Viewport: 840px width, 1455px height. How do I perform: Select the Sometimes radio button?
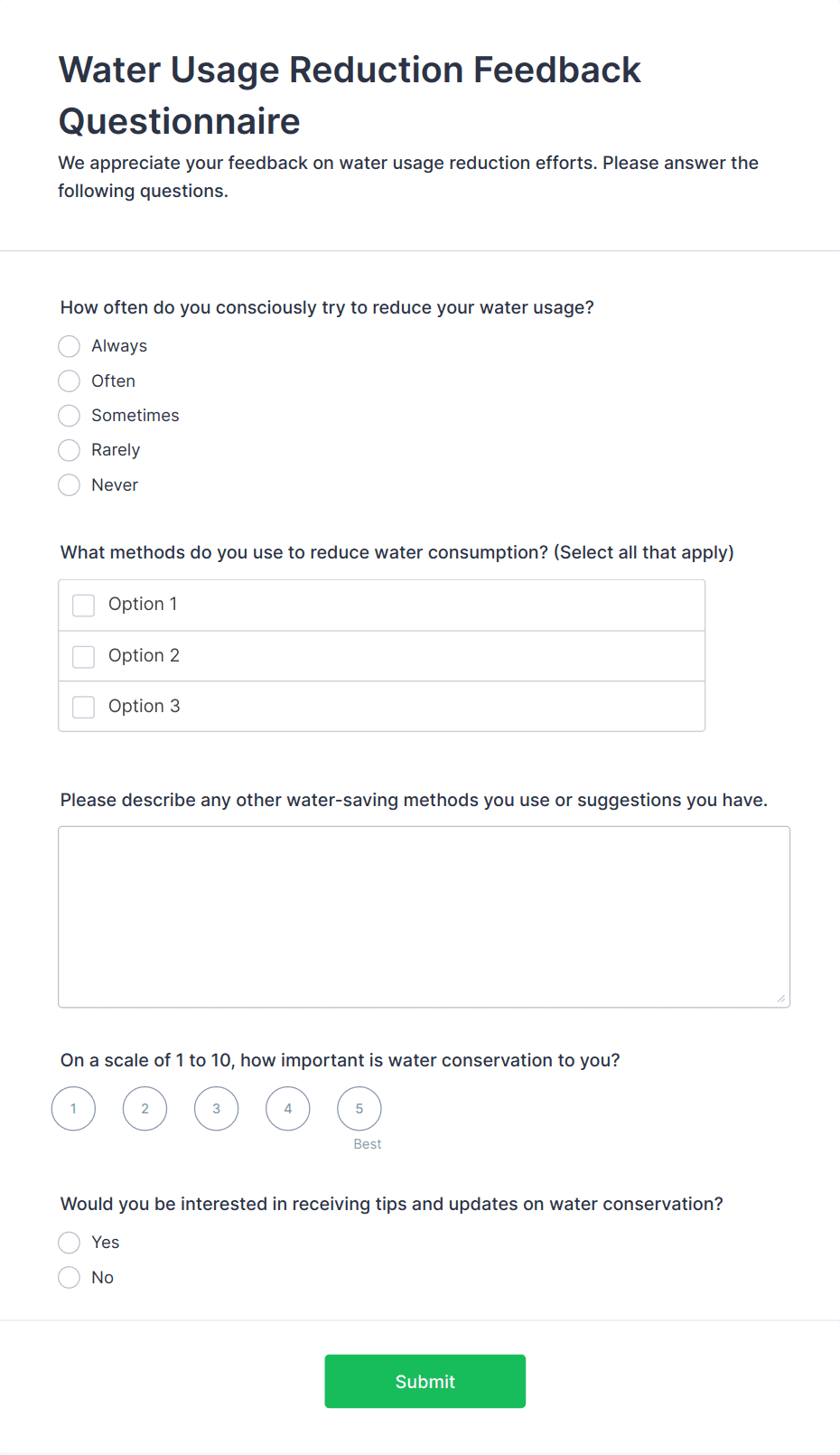tap(69, 416)
